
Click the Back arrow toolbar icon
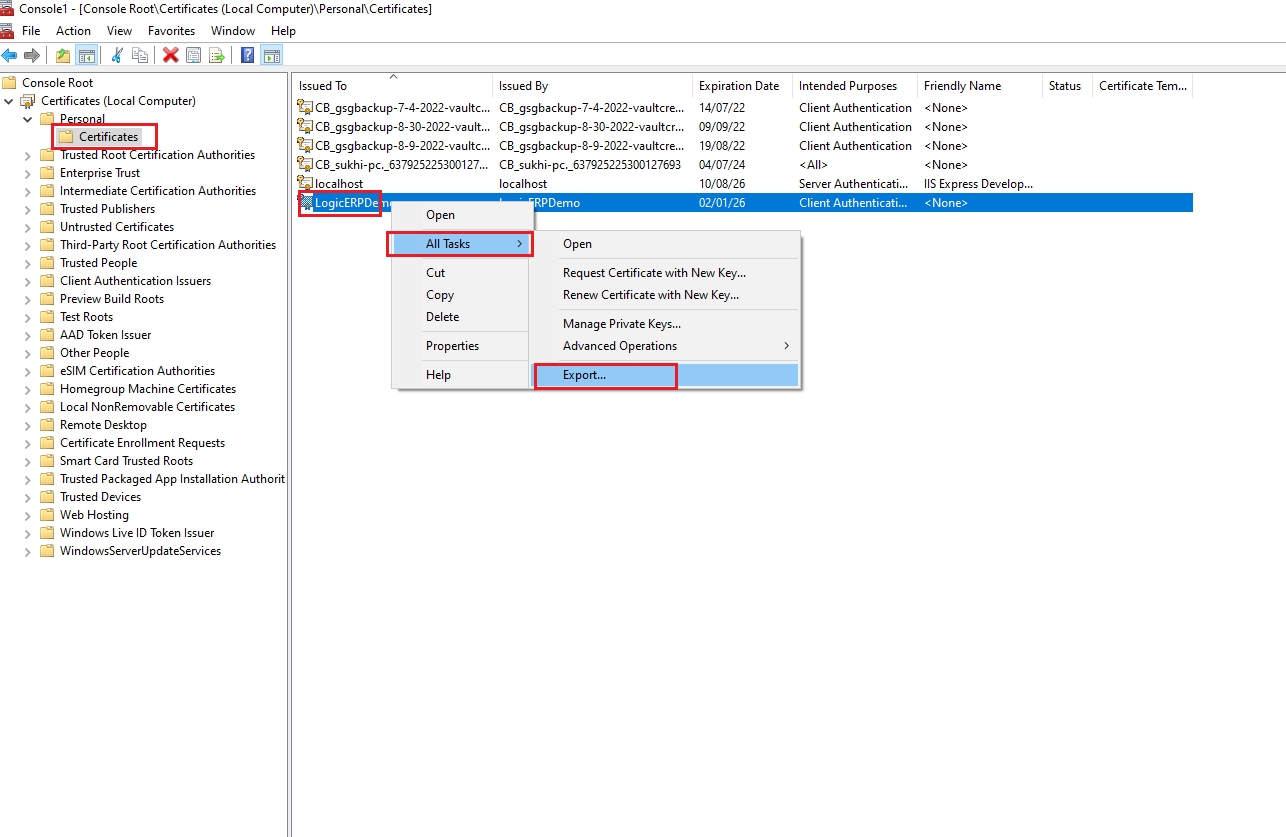(x=9, y=56)
